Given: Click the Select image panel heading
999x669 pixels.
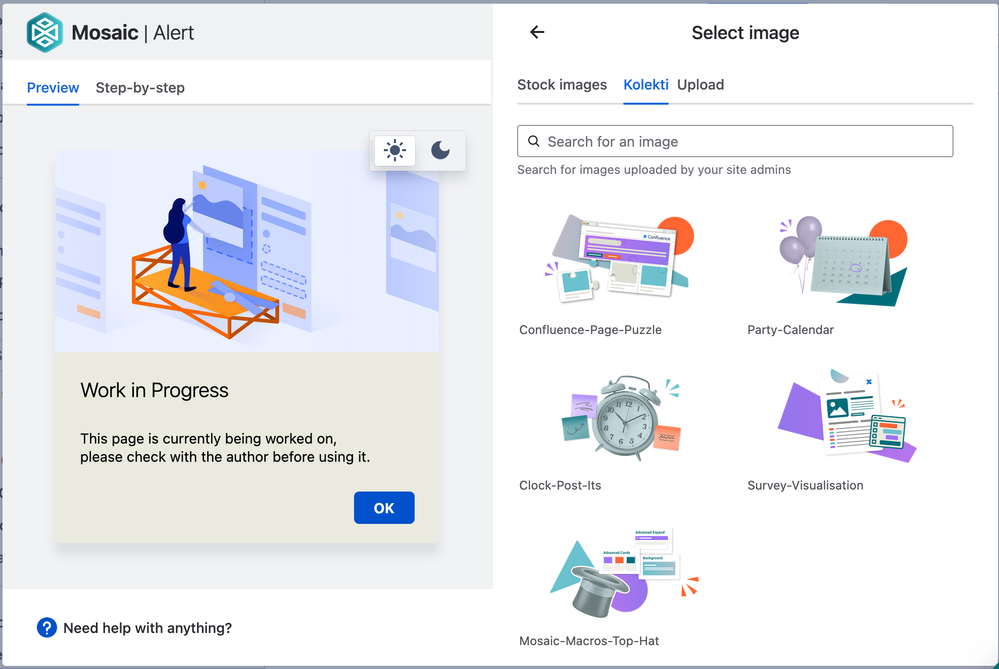Looking at the screenshot, I should click(x=745, y=32).
